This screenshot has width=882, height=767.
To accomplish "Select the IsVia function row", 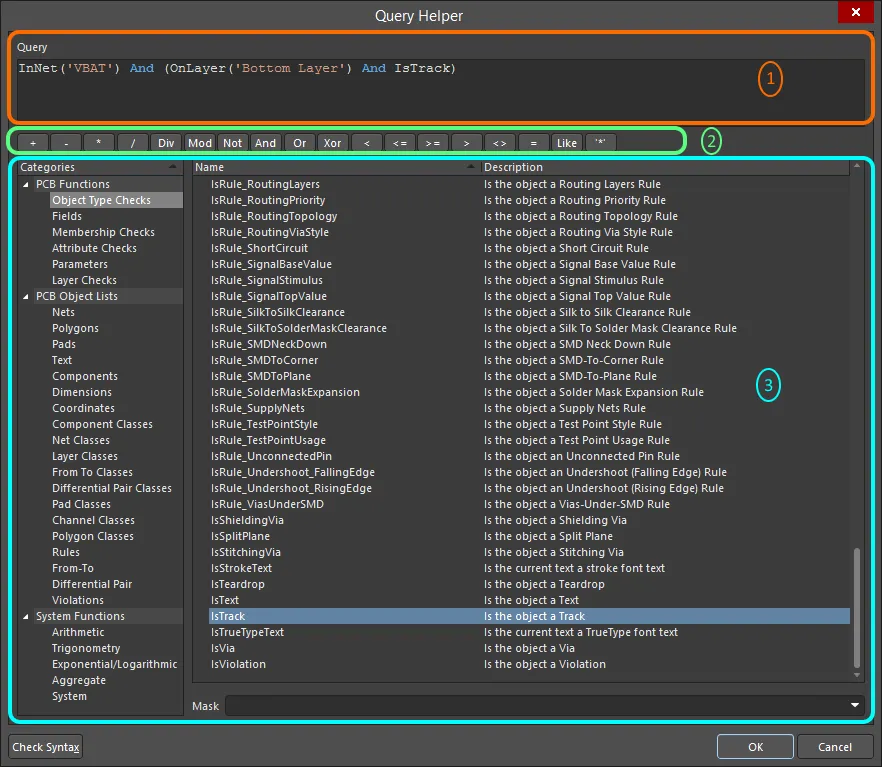I will point(529,648).
